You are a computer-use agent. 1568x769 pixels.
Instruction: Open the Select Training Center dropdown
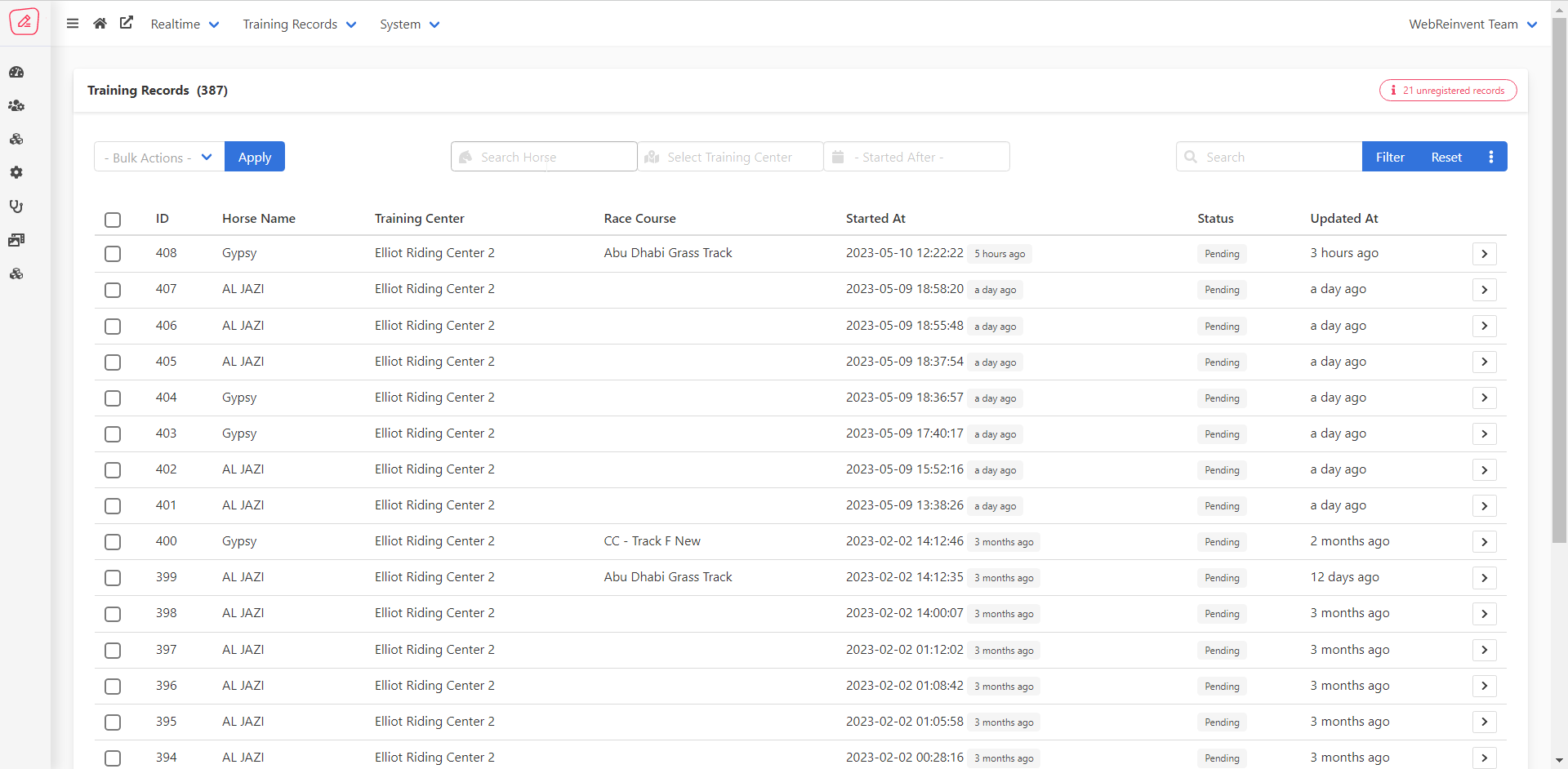(729, 157)
